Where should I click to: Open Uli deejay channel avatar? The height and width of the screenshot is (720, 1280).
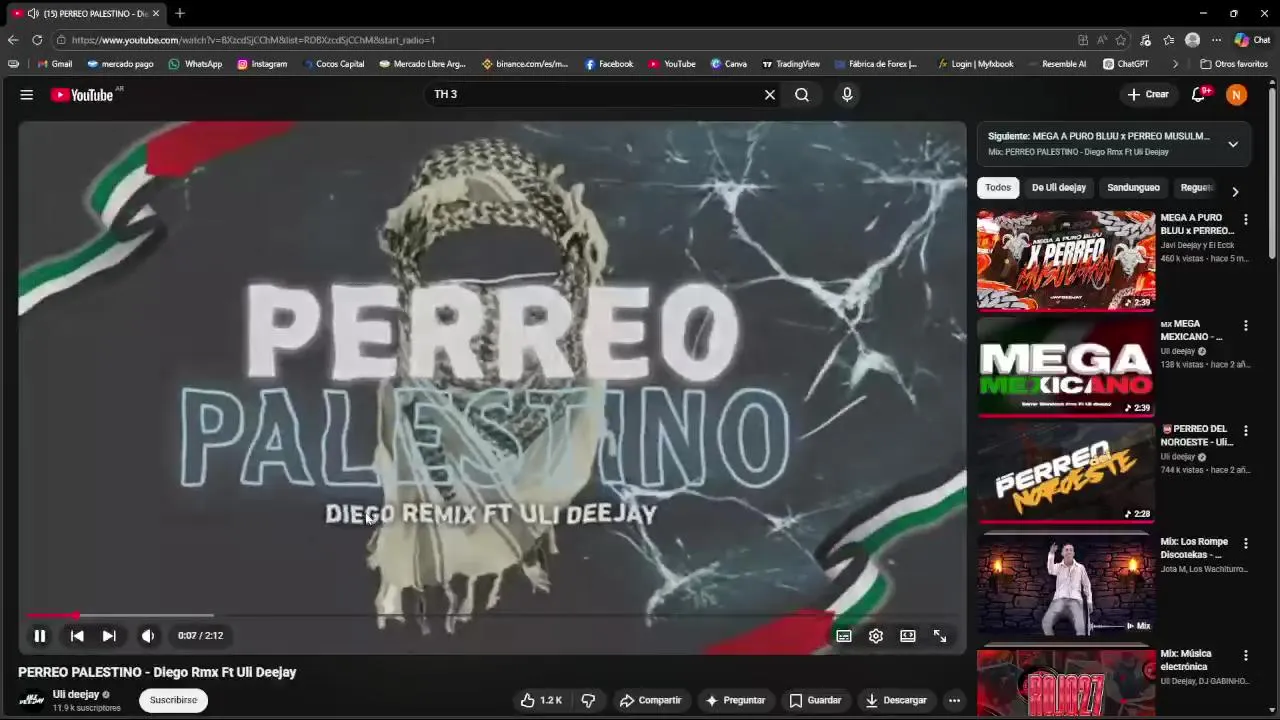(32, 700)
